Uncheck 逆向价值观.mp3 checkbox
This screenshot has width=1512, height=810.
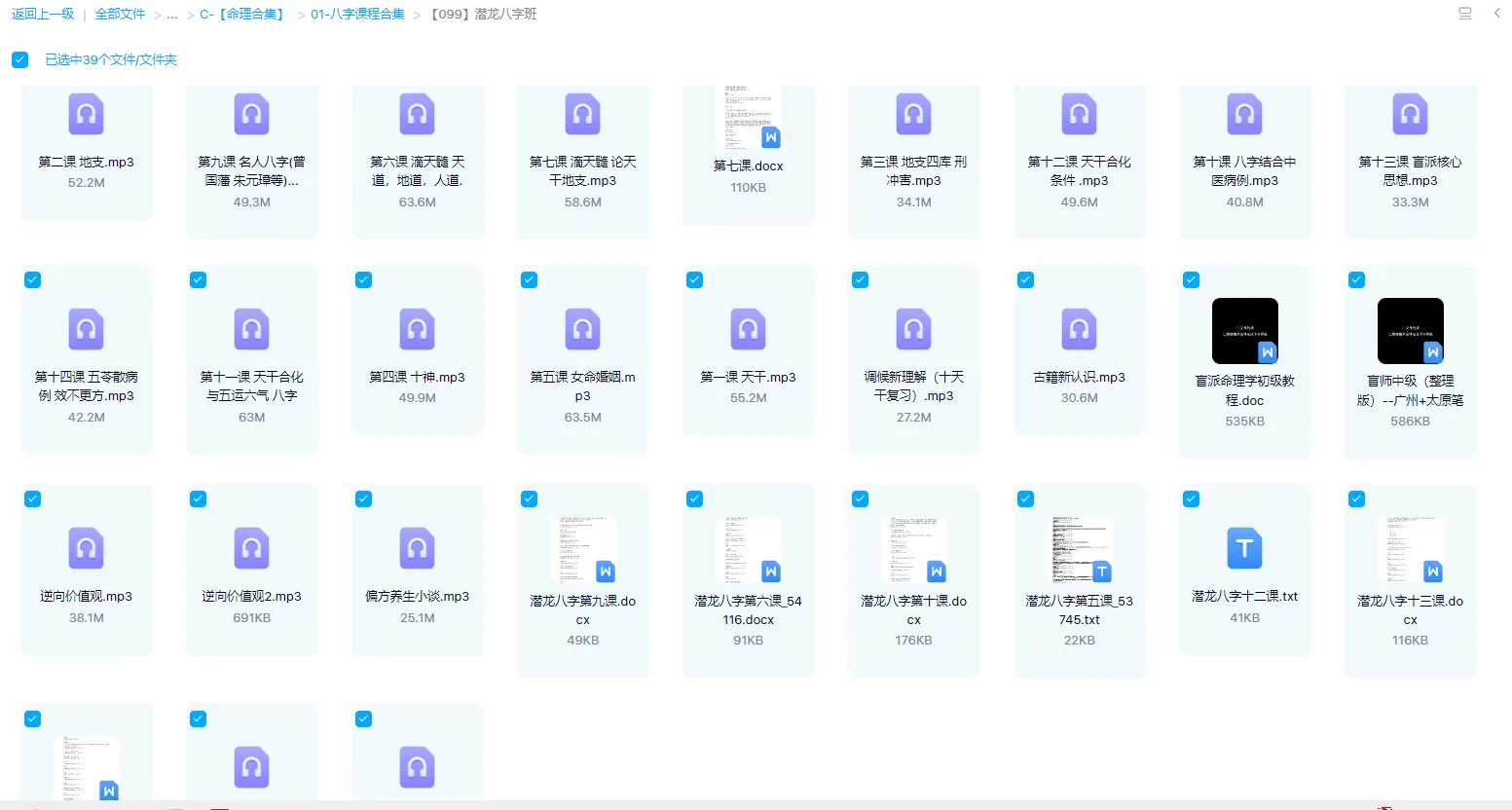[x=32, y=498]
